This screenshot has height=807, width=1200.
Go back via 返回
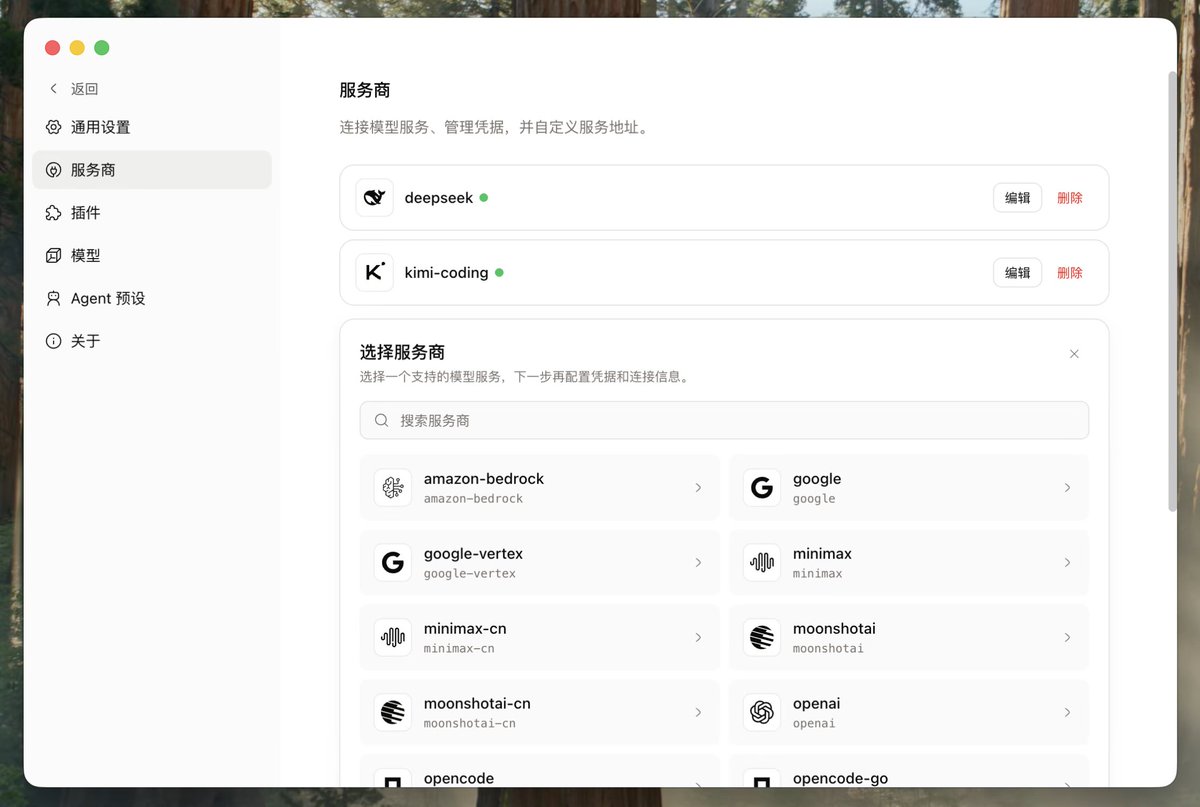click(x=74, y=89)
